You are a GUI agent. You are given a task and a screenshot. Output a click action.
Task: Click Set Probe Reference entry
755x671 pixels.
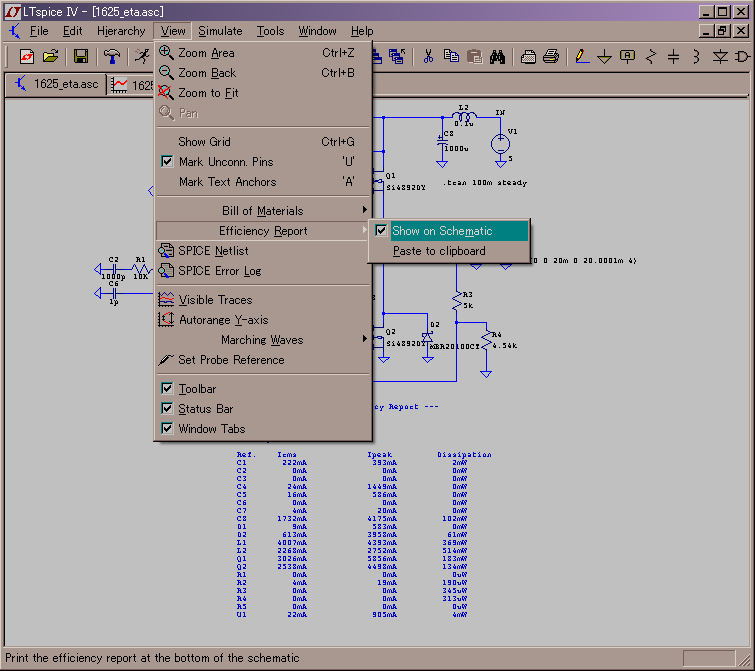point(263,360)
